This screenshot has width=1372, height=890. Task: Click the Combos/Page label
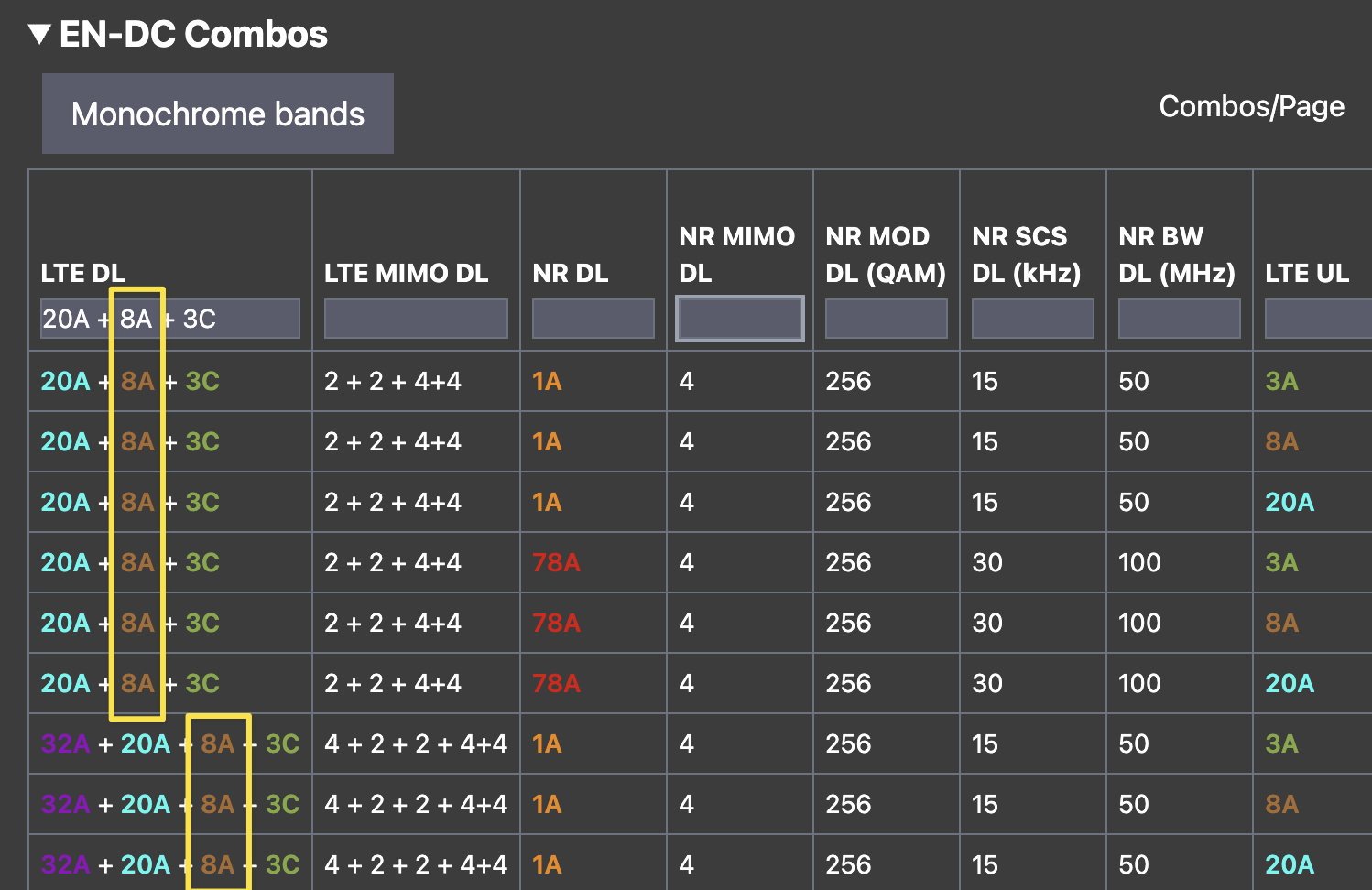pyautogui.click(x=1251, y=106)
